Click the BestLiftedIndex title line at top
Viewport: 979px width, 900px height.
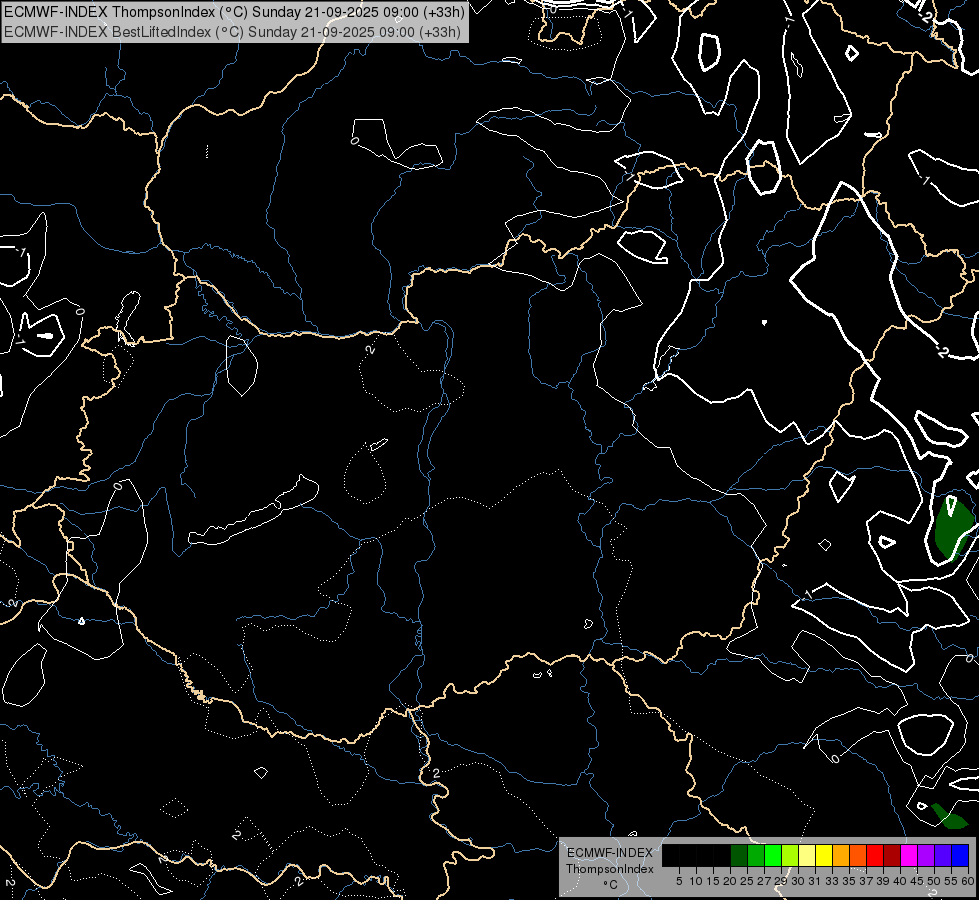pos(232,31)
